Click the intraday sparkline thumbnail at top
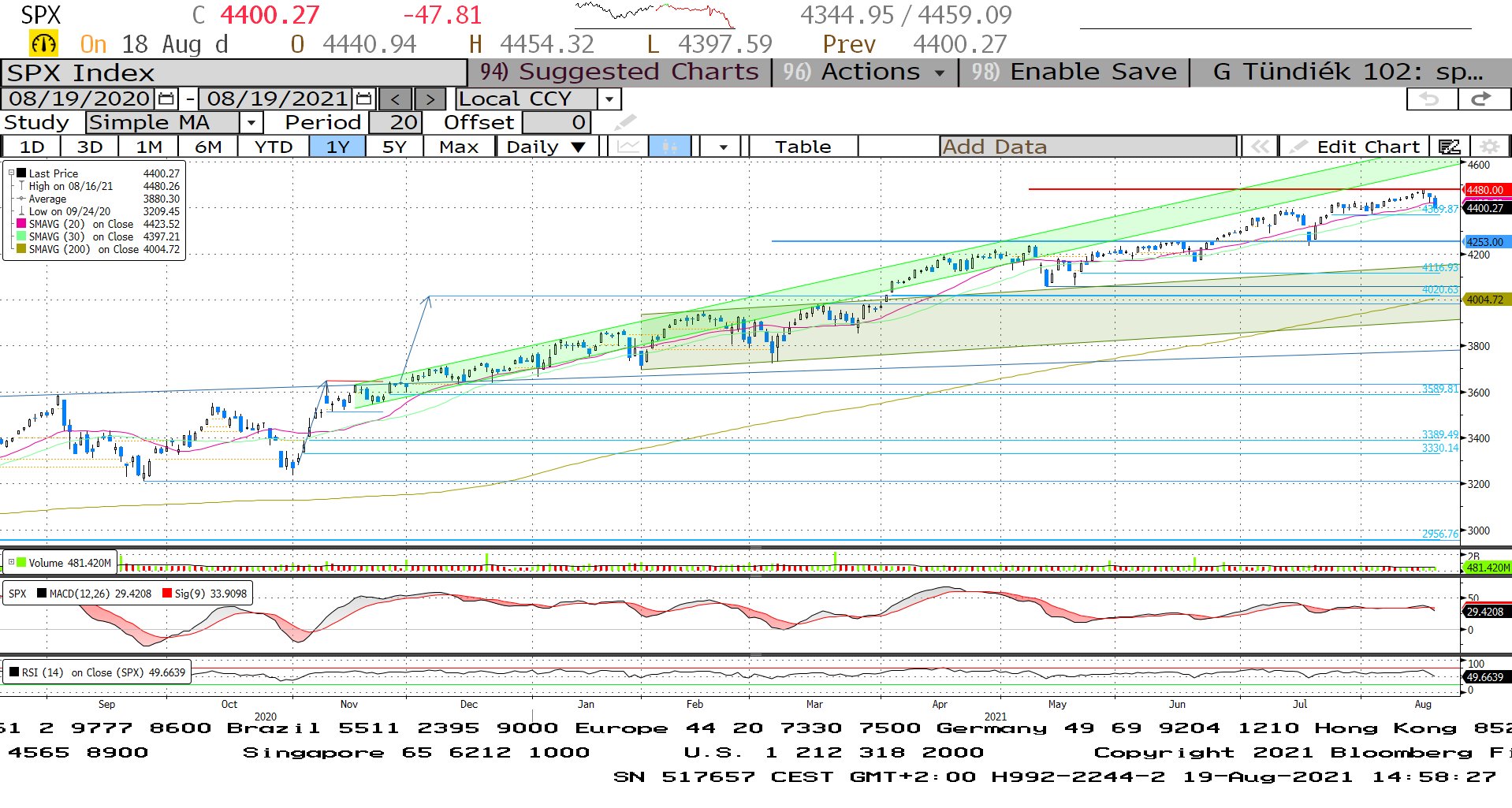 [655, 15]
